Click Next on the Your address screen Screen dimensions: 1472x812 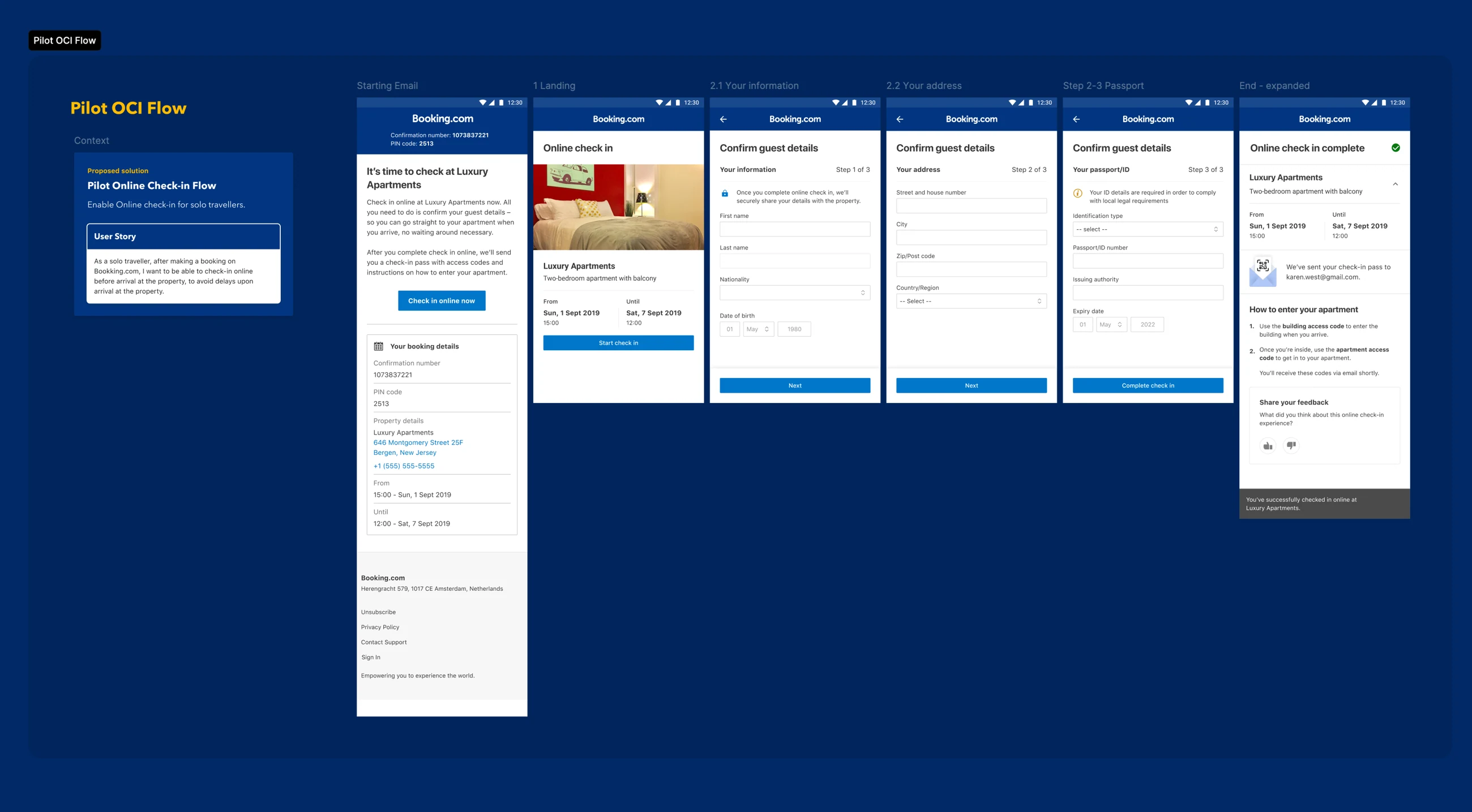pos(971,385)
